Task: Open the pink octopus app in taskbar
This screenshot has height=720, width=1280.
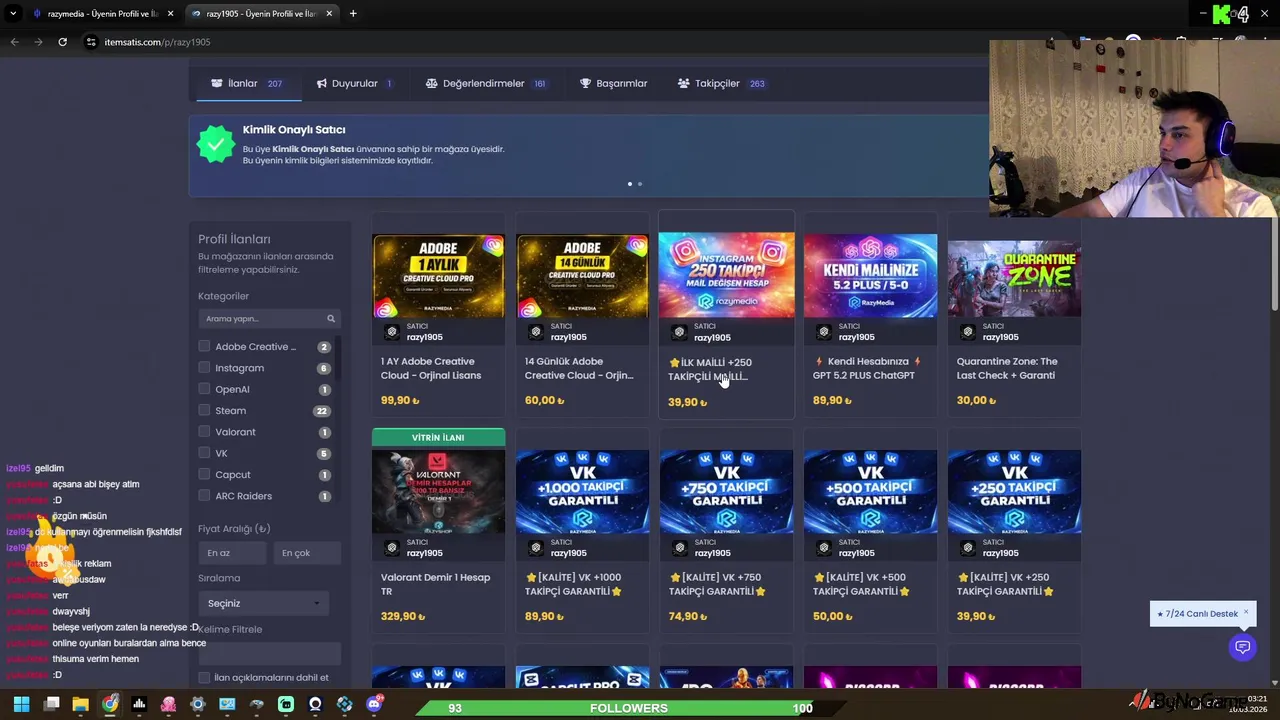Action: pyautogui.click(x=168, y=704)
